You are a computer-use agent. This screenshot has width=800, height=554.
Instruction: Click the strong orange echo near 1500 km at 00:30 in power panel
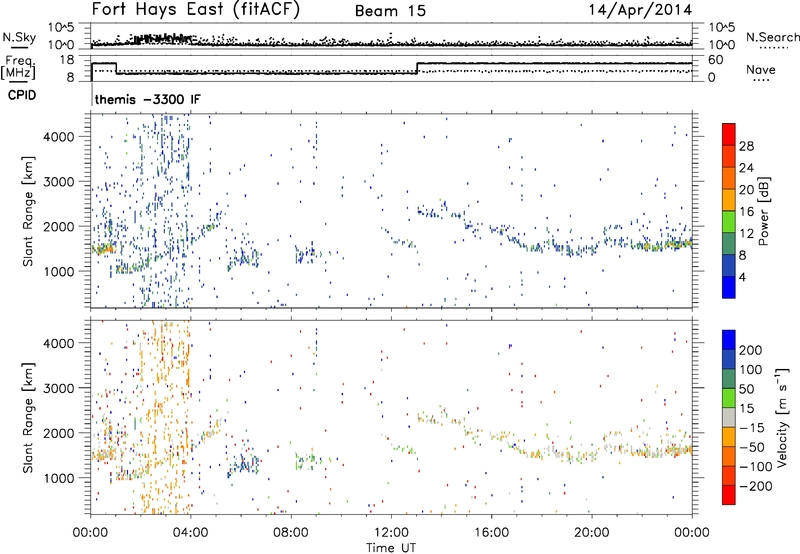tap(104, 249)
